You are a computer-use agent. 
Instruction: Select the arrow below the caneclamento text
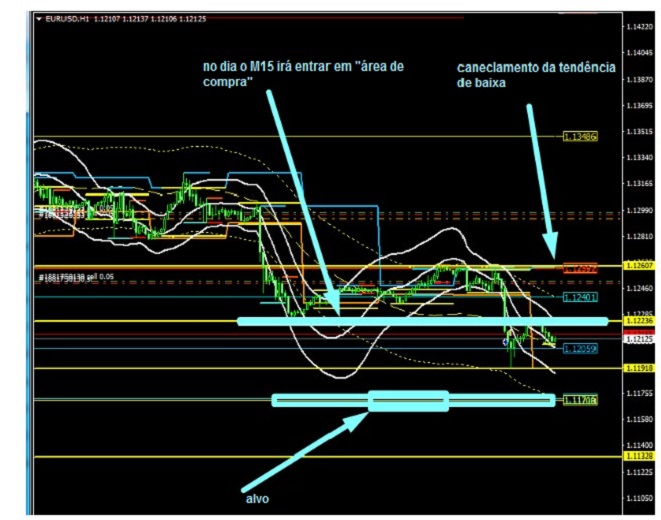tap(539, 180)
